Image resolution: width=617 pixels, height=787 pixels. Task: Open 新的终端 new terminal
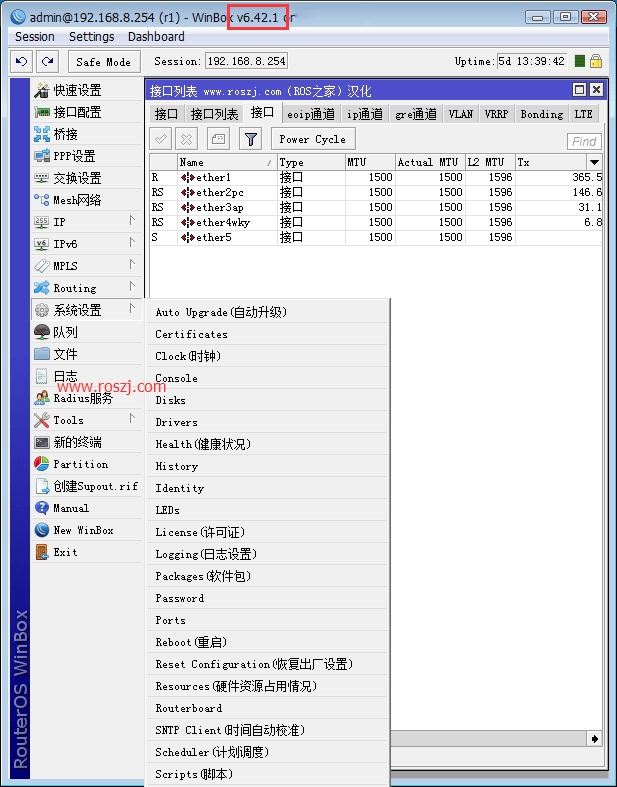click(x=87, y=442)
